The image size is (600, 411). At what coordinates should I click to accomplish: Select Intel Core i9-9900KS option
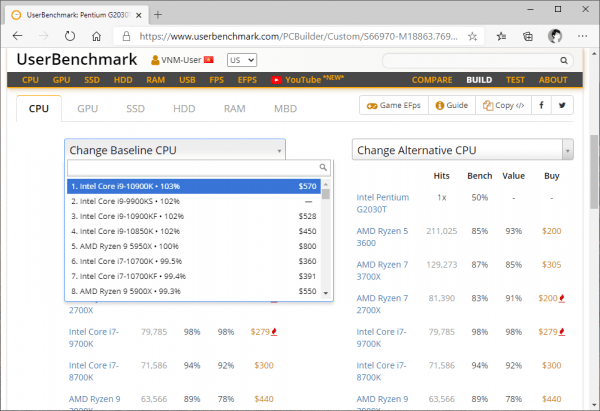tap(194, 201)
